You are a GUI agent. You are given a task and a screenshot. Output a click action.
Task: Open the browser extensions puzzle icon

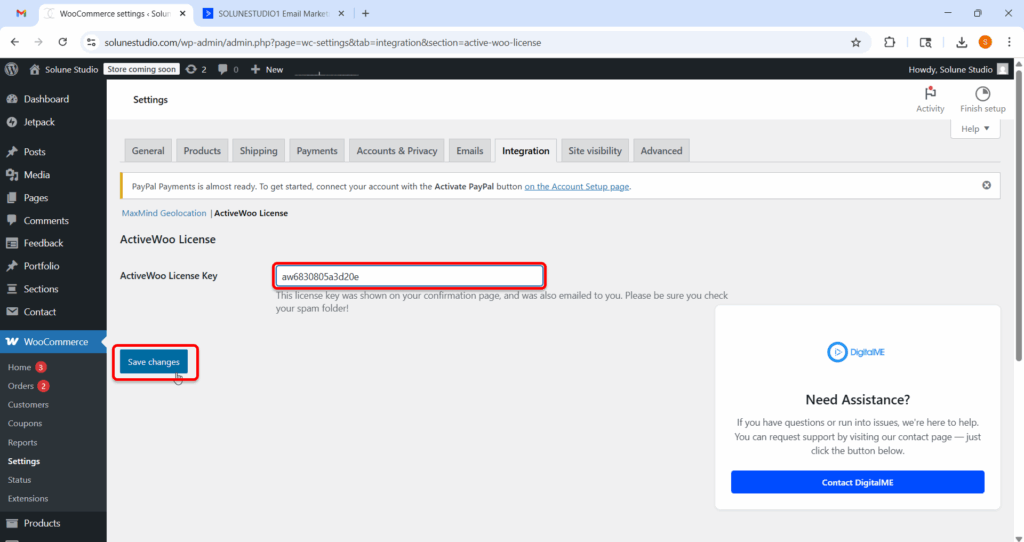(x=889, y=42)
